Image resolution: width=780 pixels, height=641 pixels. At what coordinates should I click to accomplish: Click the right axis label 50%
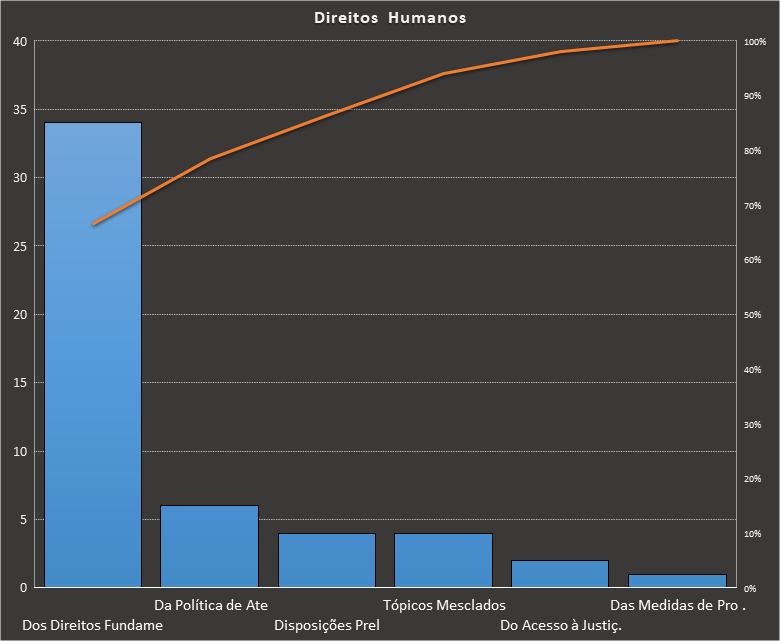click(x=752, y=315)
